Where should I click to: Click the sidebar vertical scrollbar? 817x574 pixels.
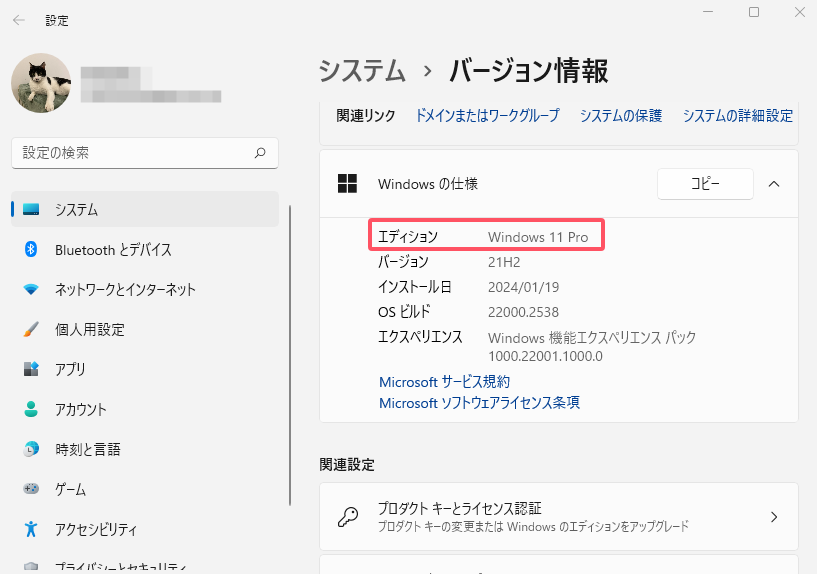[x=290, y=355]
